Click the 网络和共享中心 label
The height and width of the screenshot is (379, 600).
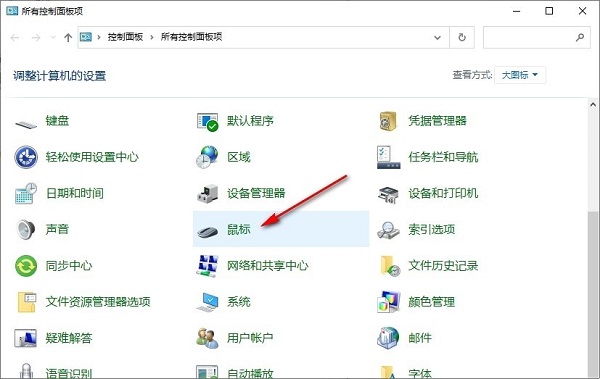268,266
